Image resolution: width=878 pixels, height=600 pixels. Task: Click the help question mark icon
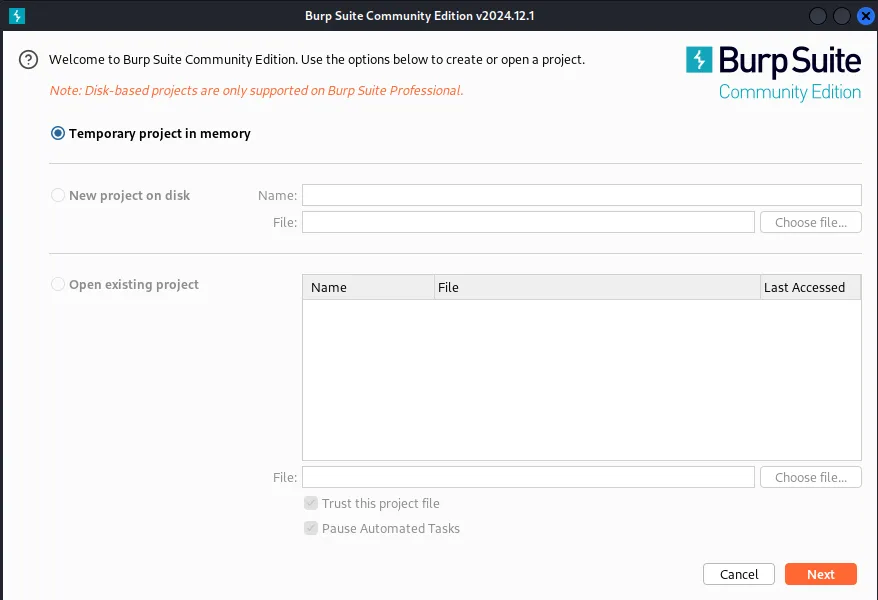coord(28,59)
